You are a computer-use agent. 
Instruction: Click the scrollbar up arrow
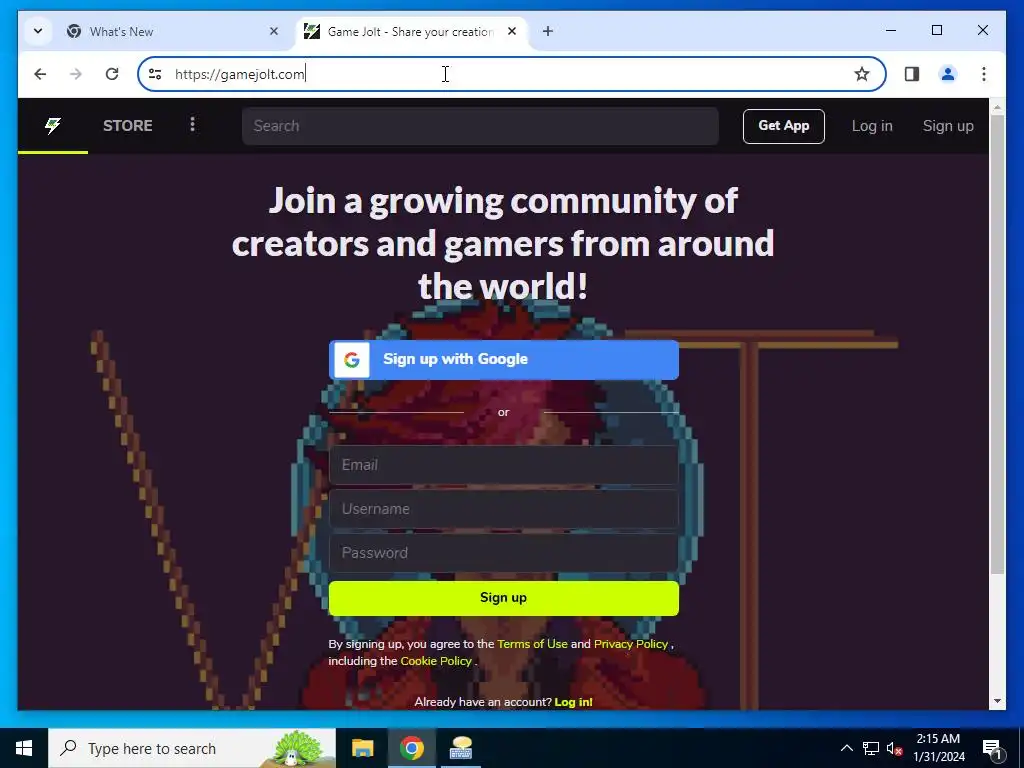point(997,107)
